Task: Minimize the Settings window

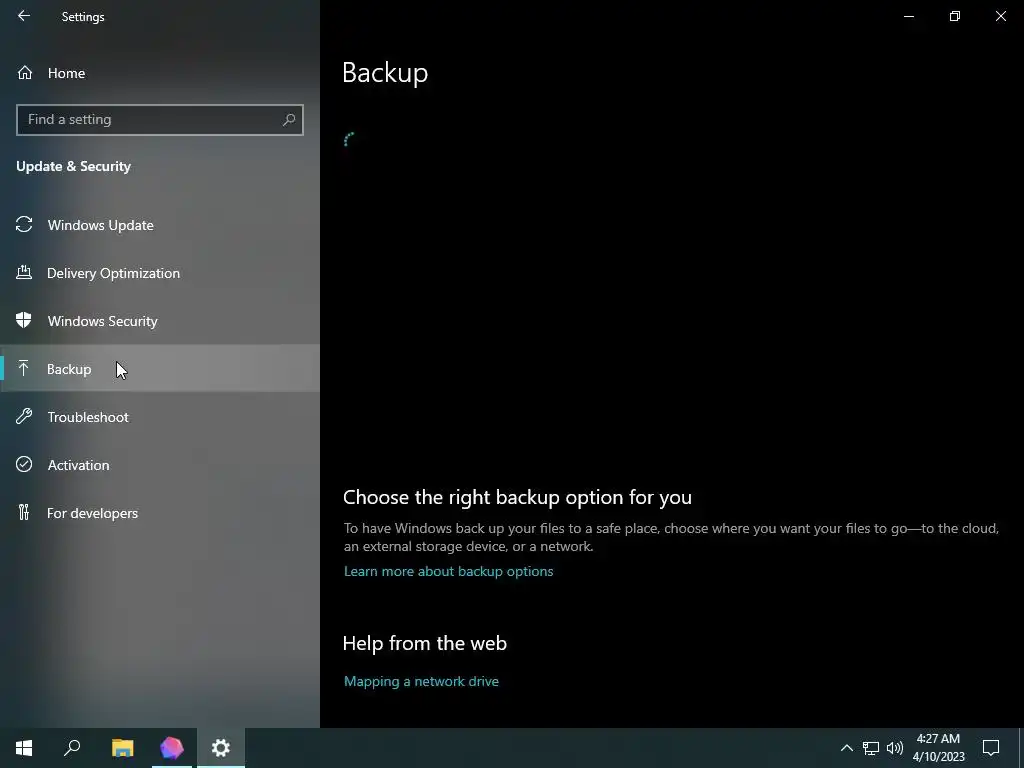Action: tap(908, 16)
